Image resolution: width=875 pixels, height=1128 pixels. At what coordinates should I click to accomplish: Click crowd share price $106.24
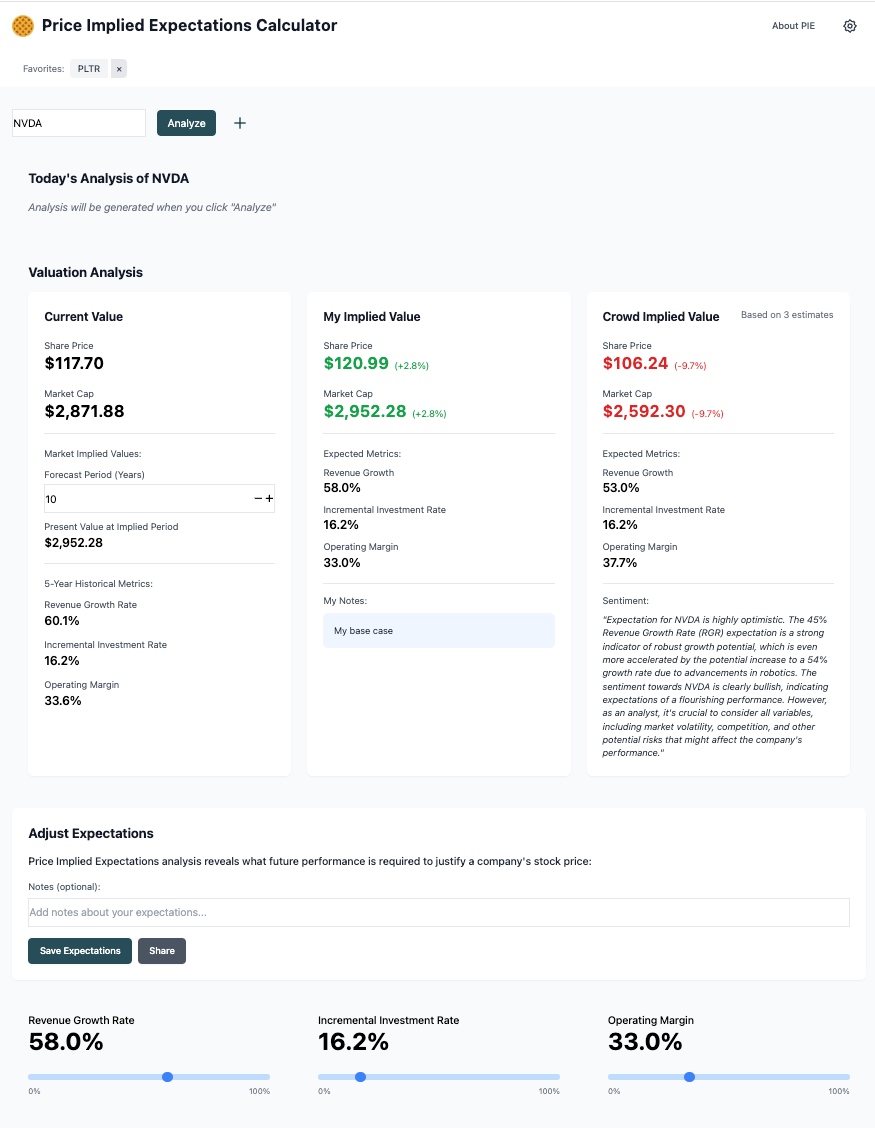(x=635, y=363)
